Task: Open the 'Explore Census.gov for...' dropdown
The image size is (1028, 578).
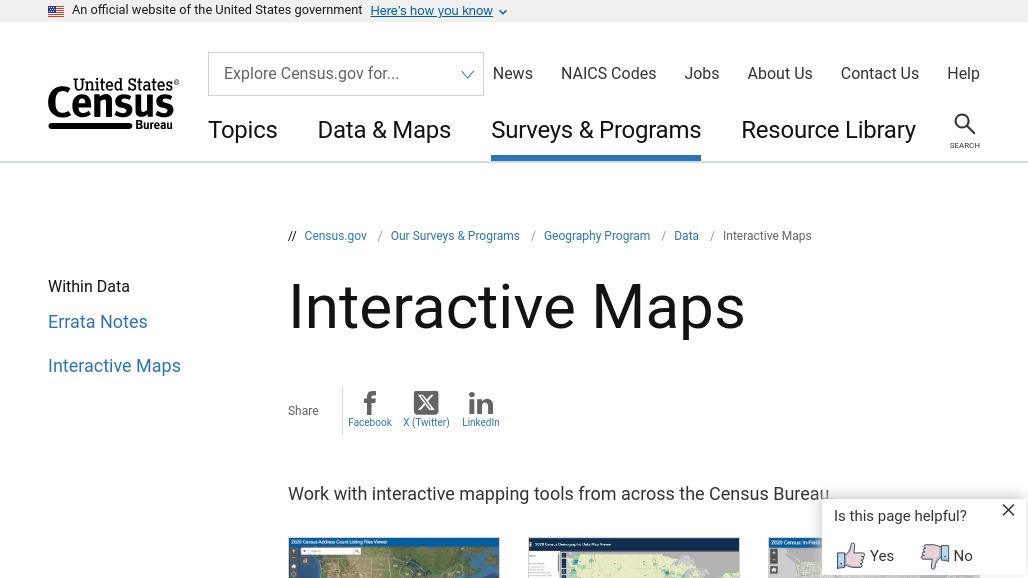Action: (x=346, y=74)
